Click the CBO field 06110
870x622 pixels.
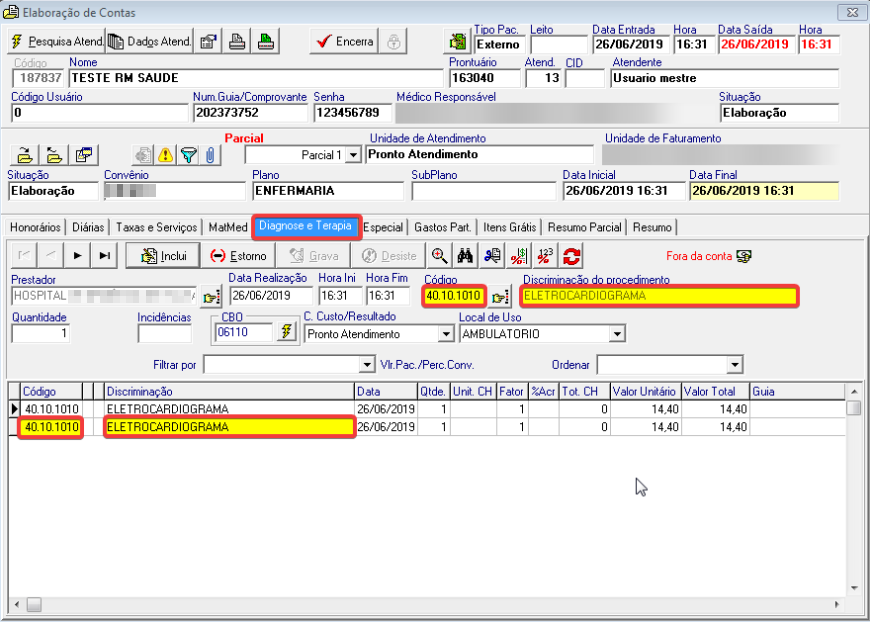coord(244,332)
